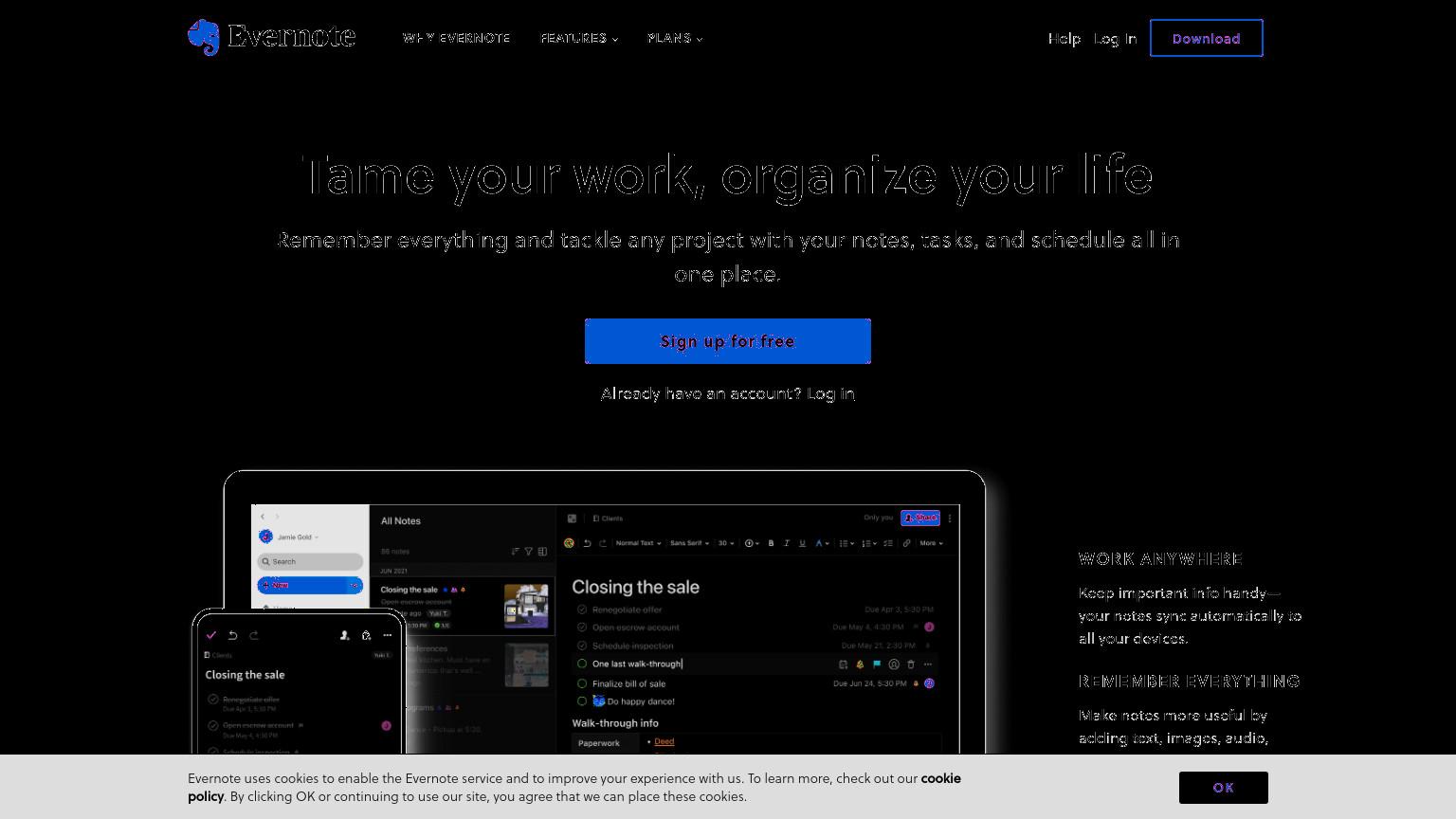Click the redo arrow on phone mockup
Screen dimensions: 1456x819
[x=254, y=635]
